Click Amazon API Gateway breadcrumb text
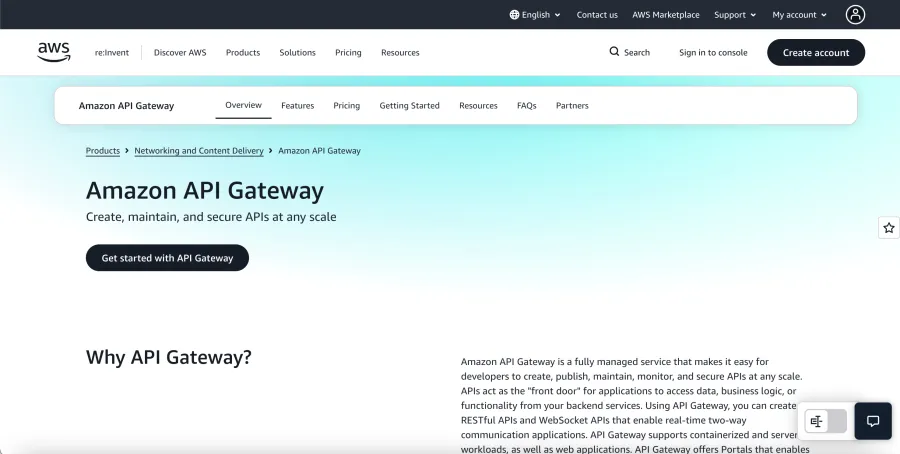Image resolution: width=900 pixels, height=454 pixels. tap(319, 150)
